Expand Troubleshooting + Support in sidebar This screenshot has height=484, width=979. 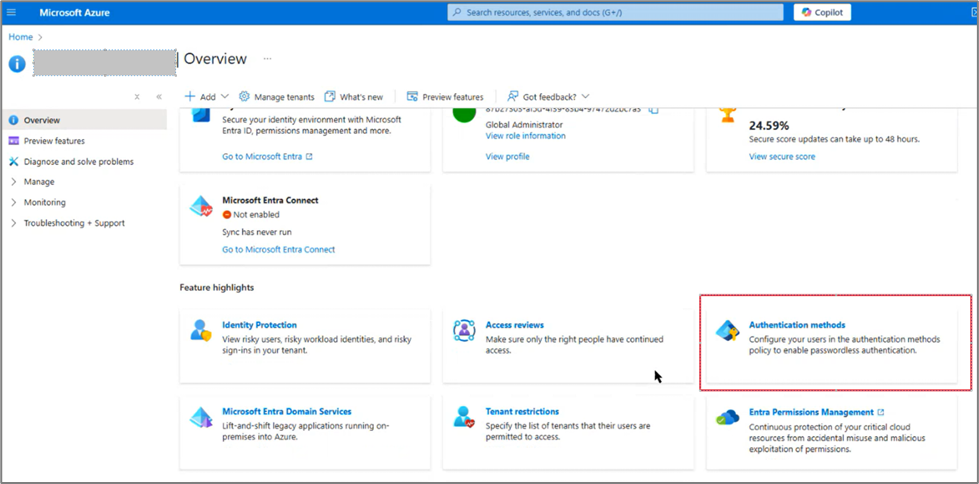(74, 223)
